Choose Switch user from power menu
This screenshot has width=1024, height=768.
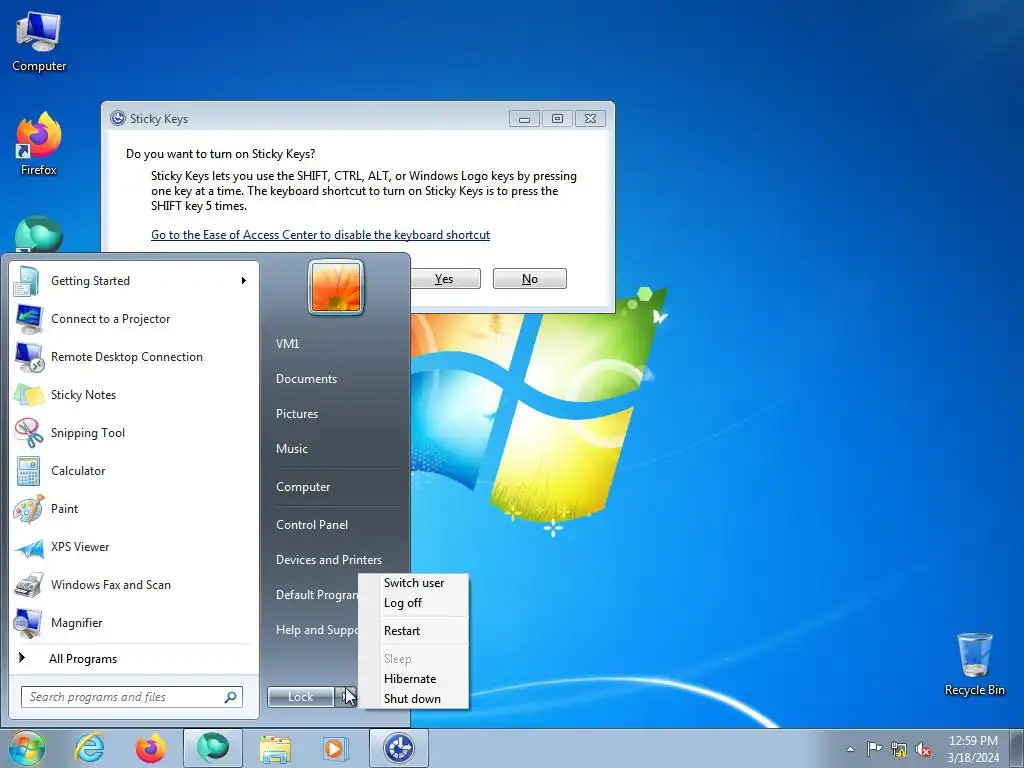click(414, 583)
